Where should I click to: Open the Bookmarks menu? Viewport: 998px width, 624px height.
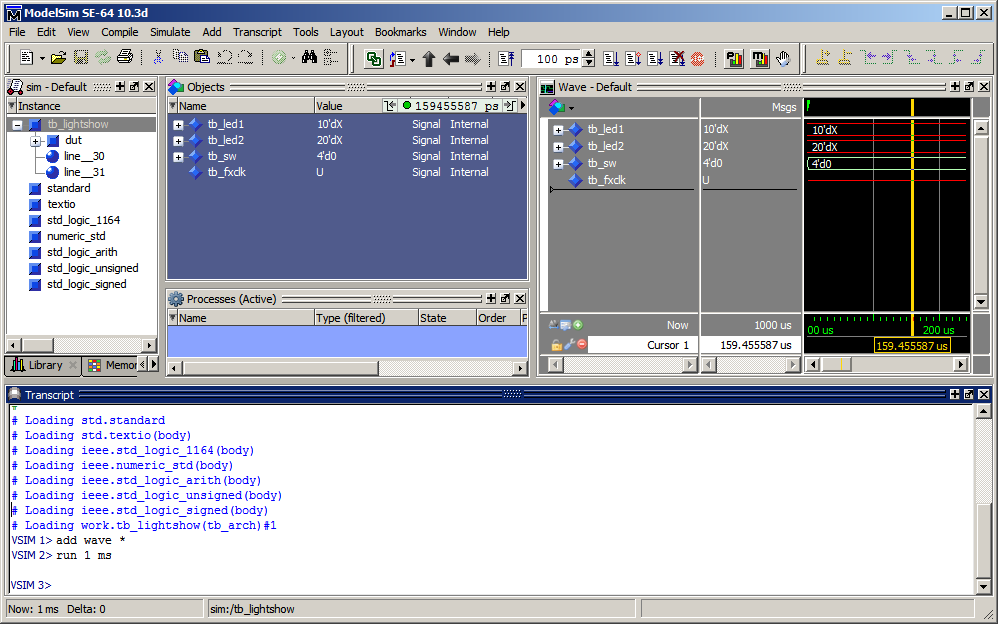tap(400, 32)
